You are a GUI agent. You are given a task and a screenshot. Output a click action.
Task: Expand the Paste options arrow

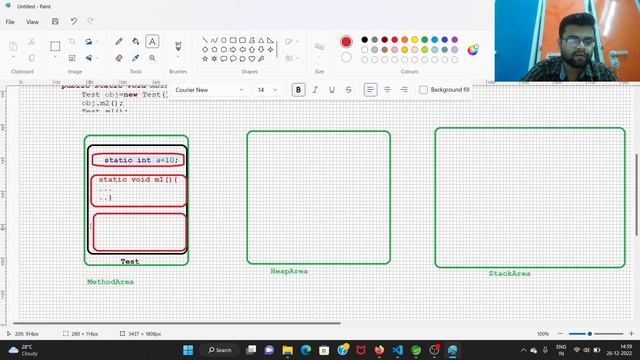click(13, 57)
